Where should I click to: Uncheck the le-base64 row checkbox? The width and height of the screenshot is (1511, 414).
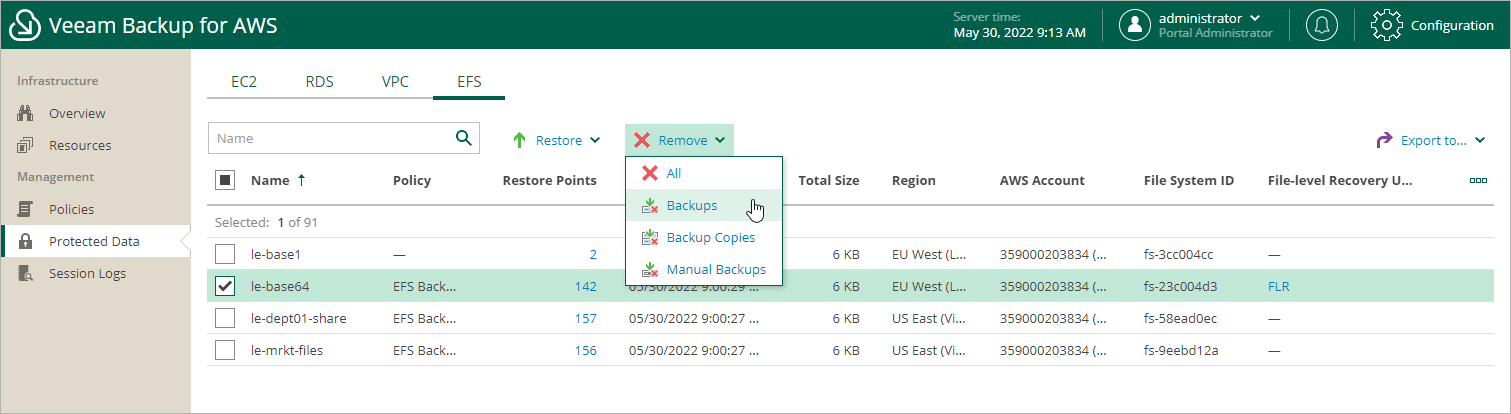pos(225,287)
